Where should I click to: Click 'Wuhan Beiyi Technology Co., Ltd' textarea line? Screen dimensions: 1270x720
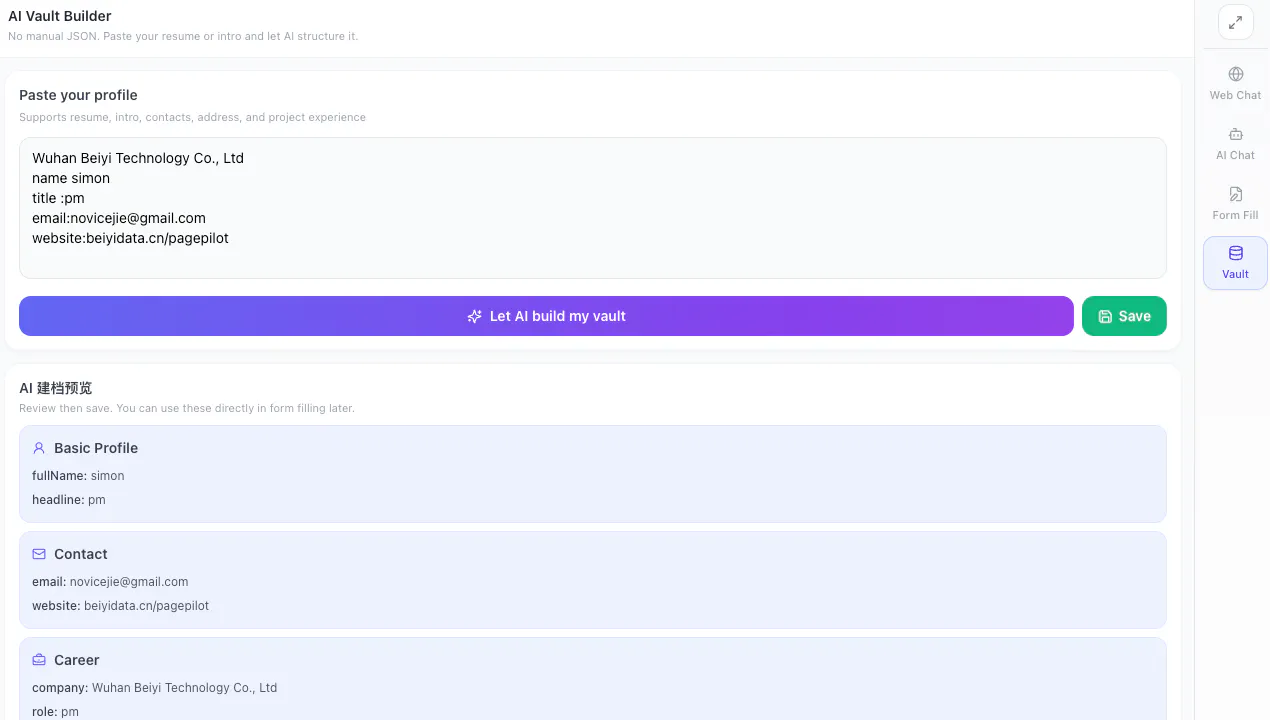(138, 158)
